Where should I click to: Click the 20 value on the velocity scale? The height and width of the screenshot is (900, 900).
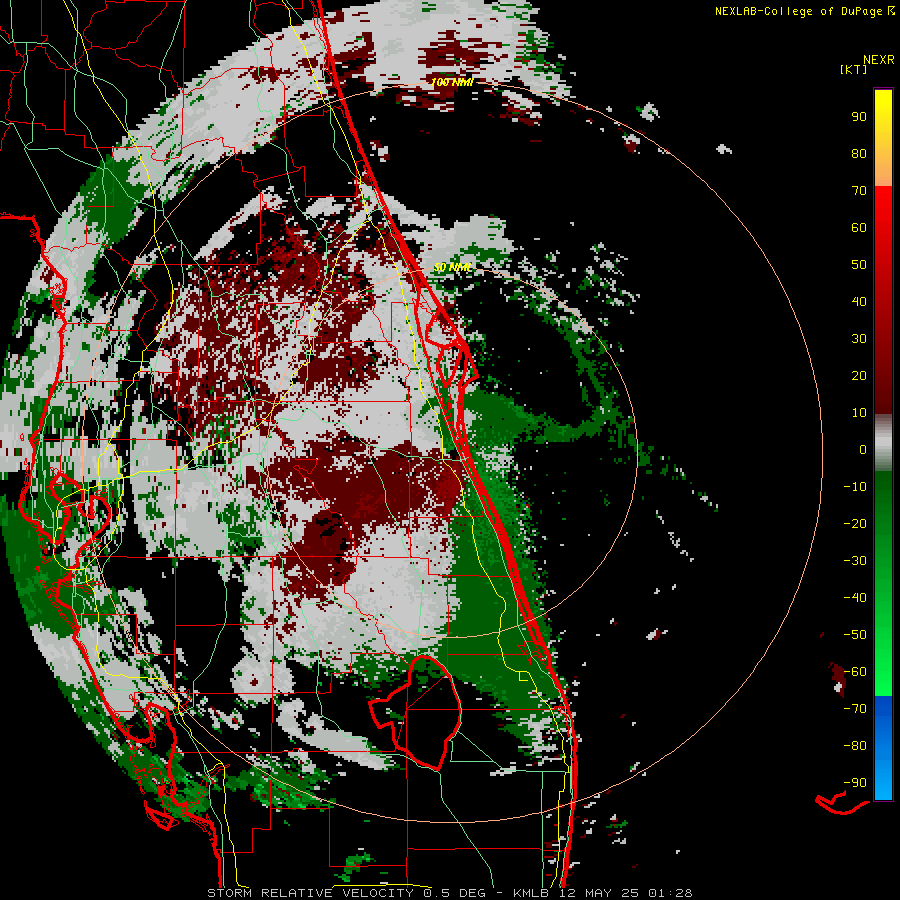point(859,376)
